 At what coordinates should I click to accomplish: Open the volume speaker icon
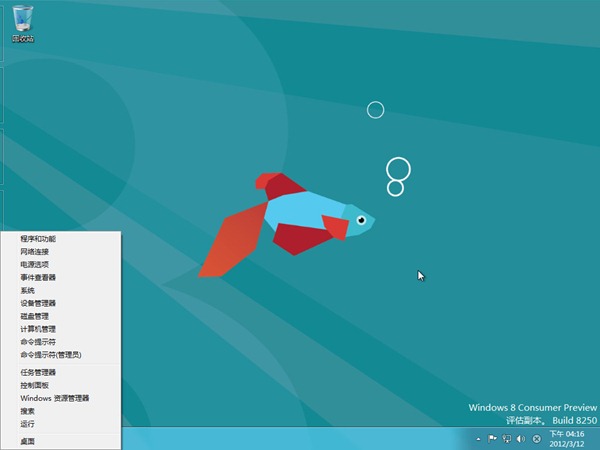(x=521, y=439)
